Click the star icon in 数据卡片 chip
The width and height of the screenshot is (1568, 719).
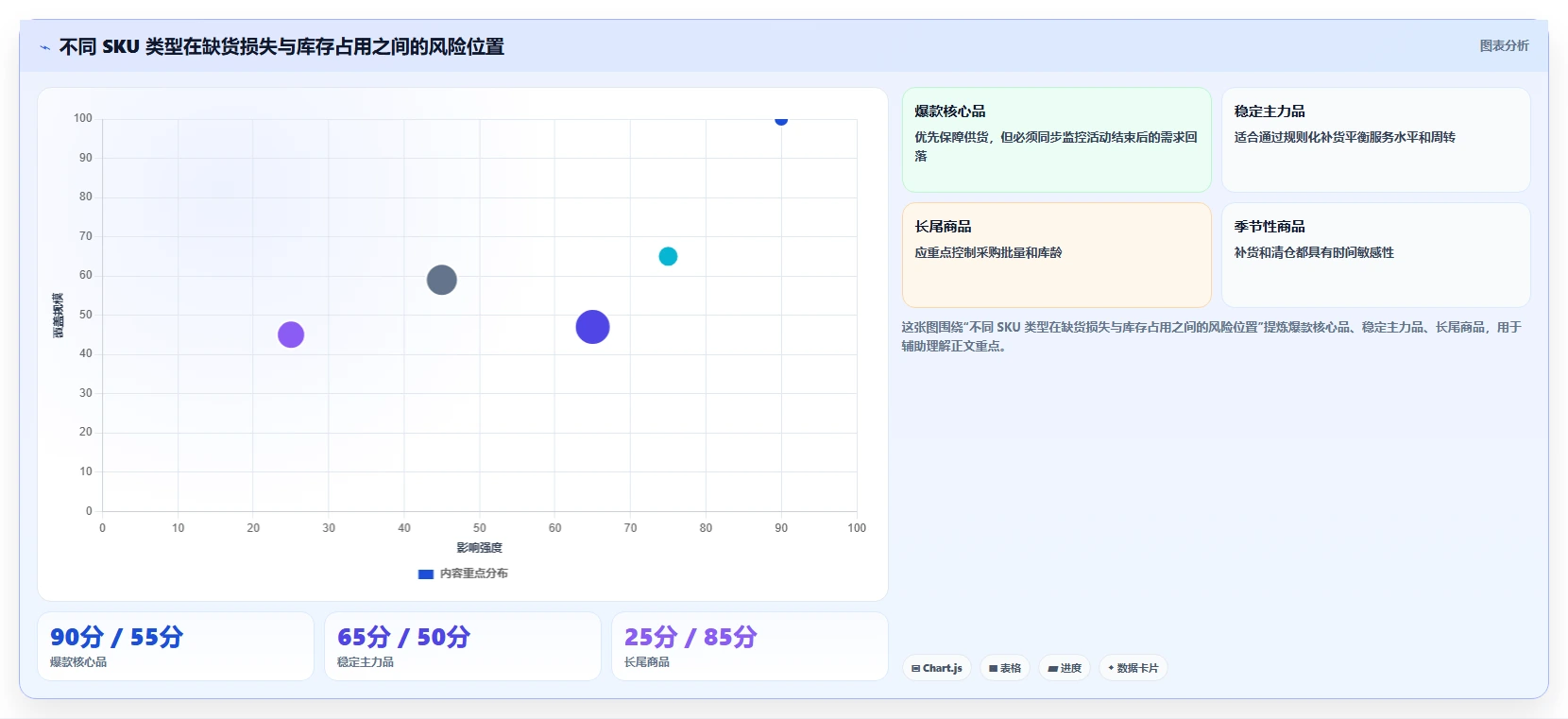coord(1111,668)
